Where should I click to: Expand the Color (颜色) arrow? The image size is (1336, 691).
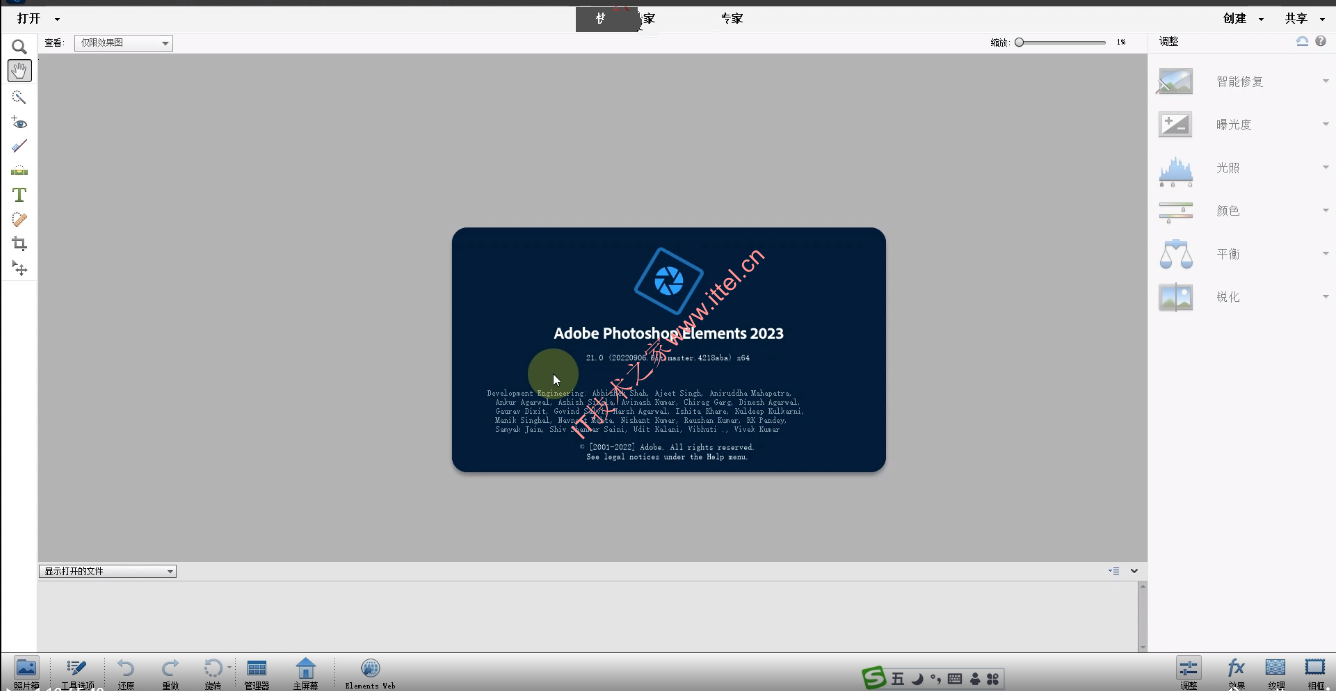1325,211
